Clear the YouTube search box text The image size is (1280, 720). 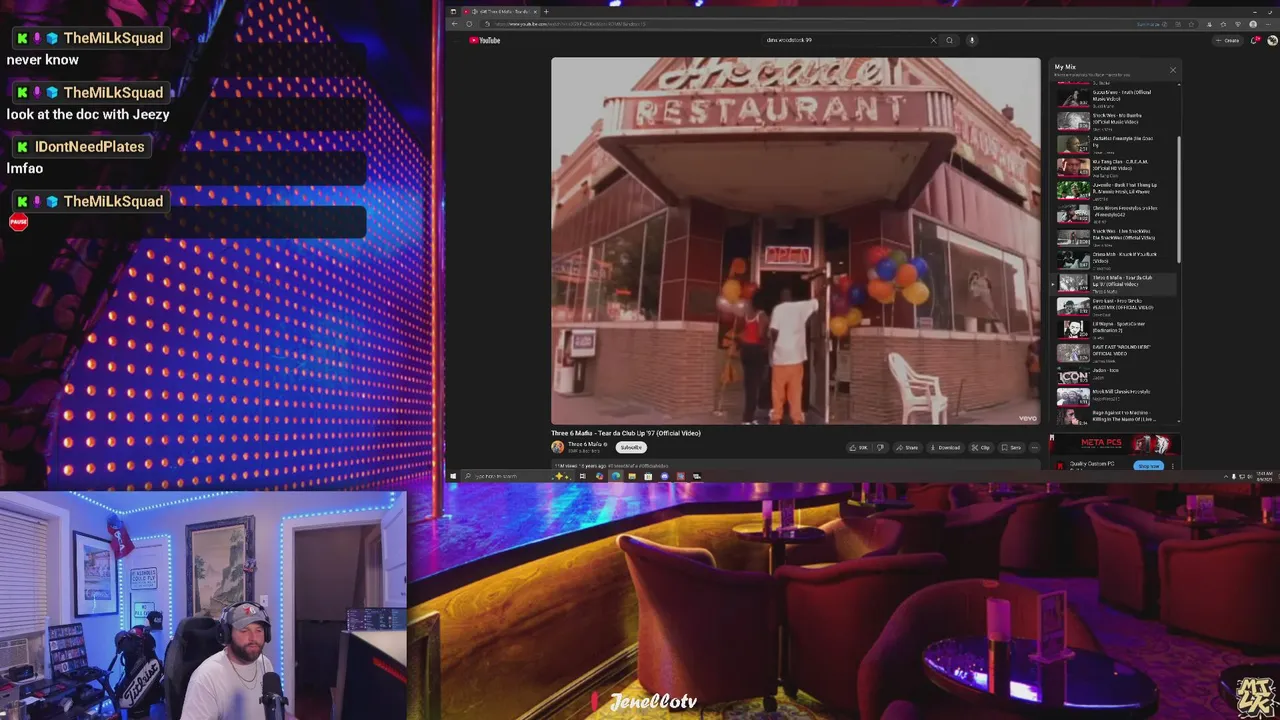[x=933, y=40]
